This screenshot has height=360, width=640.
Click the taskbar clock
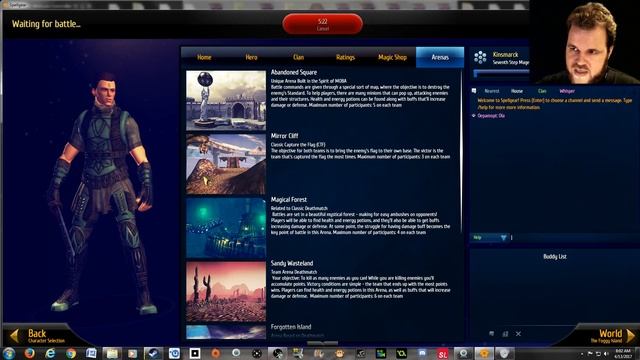[623, 353]
